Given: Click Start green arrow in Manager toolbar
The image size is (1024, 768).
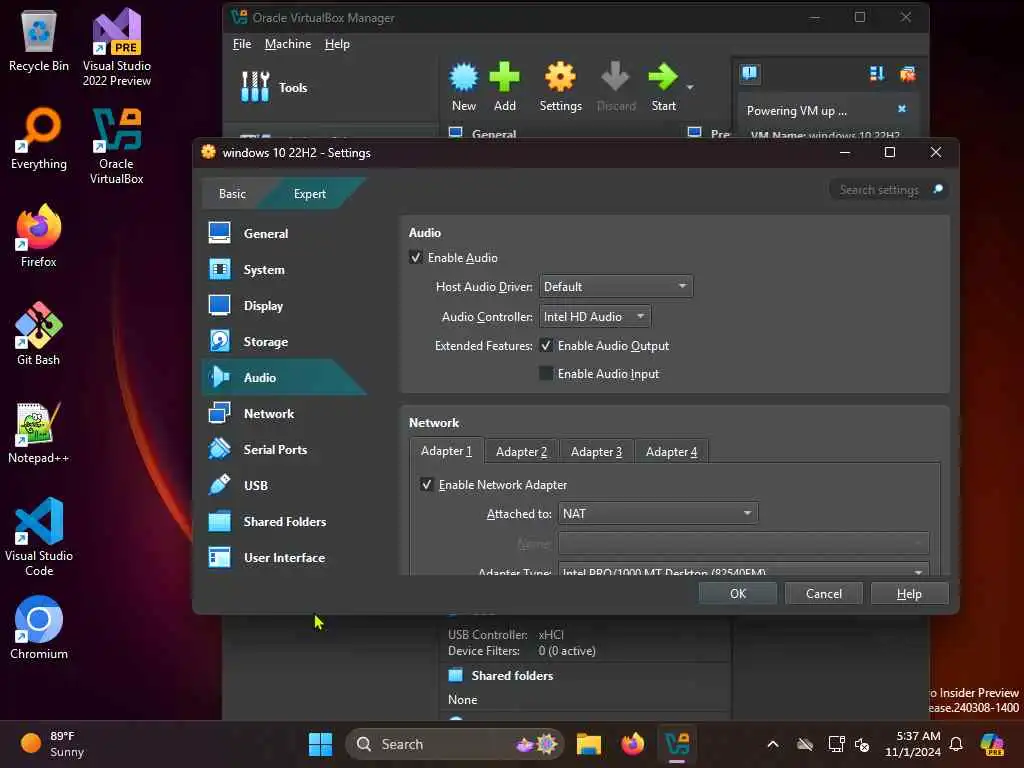Looking at the screenshot, I should (663, 77).
